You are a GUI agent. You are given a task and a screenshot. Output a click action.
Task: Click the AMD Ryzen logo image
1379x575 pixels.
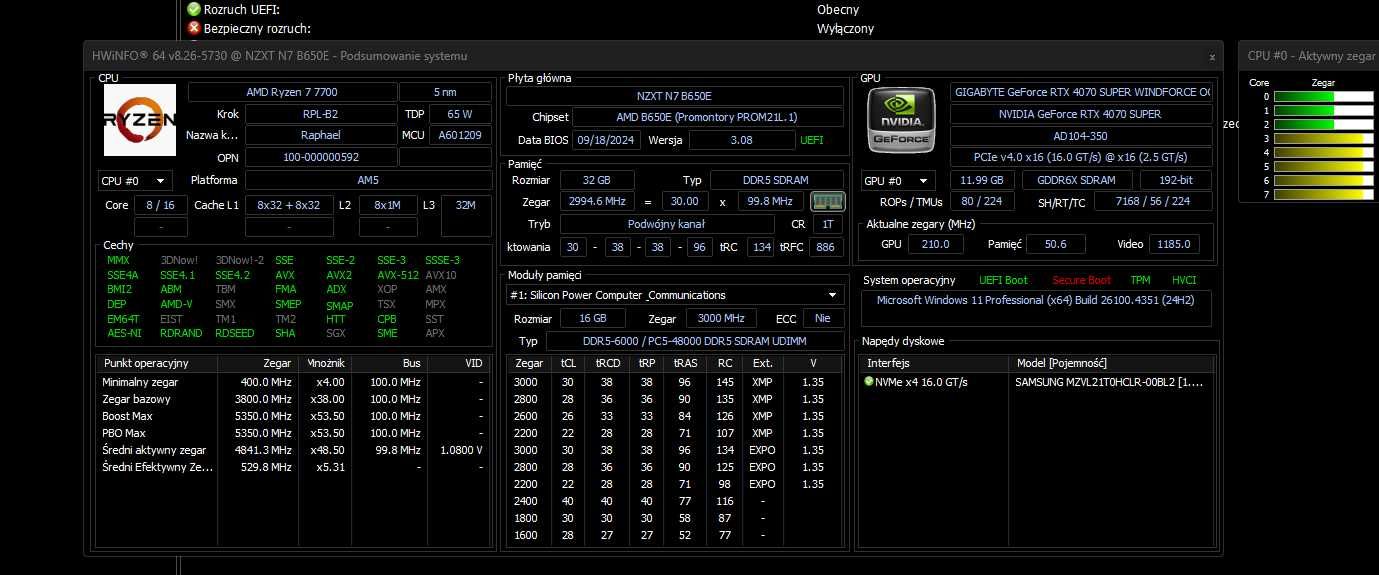(140, 120)
